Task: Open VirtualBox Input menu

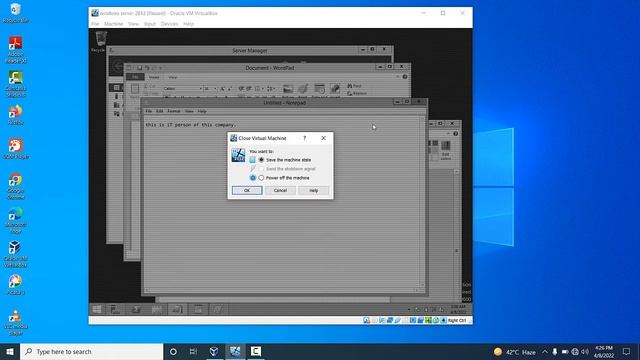Action: coord(150,24)
